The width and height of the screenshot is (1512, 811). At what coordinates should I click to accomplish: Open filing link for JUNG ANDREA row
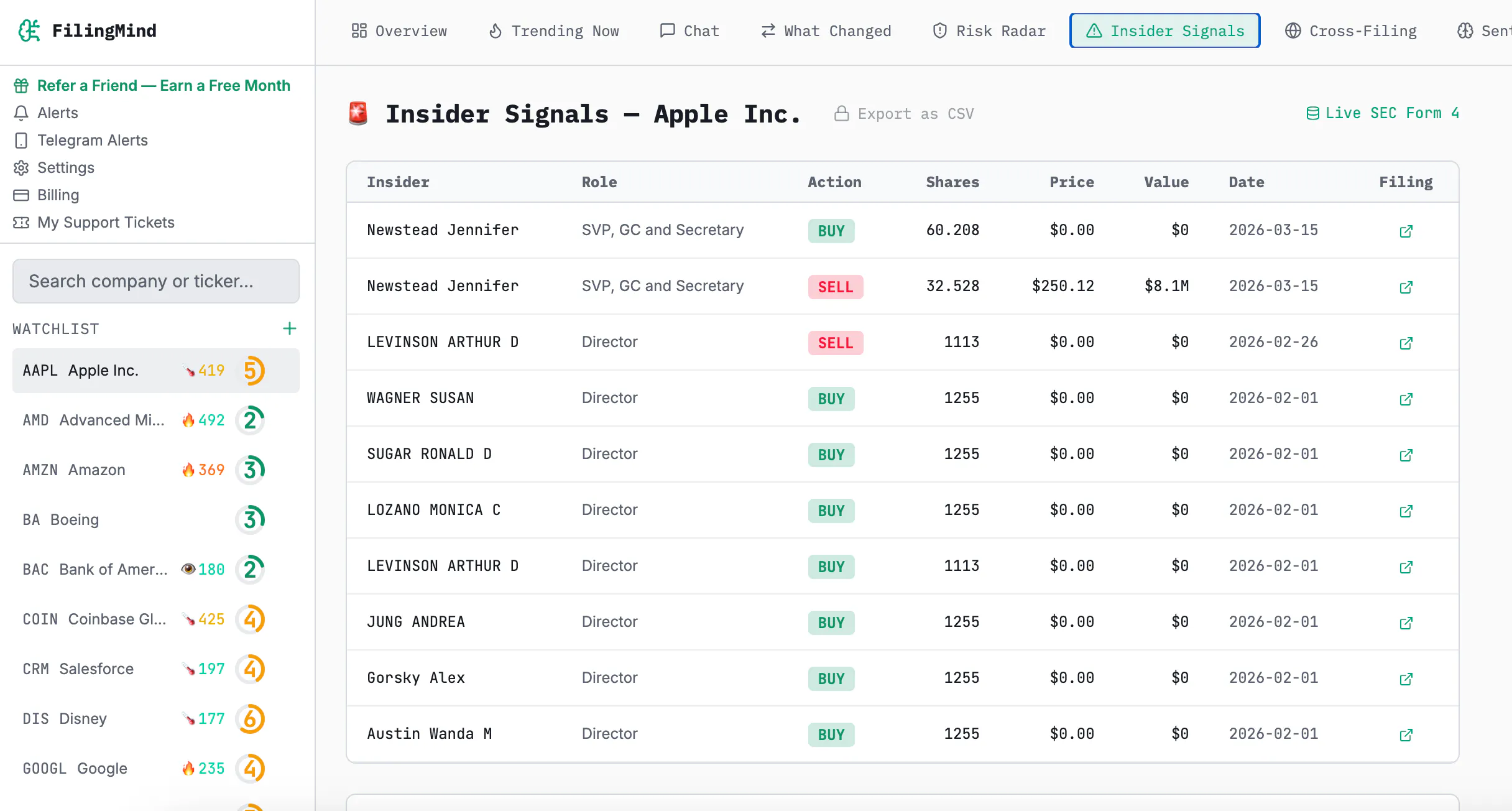(1406, 623)
